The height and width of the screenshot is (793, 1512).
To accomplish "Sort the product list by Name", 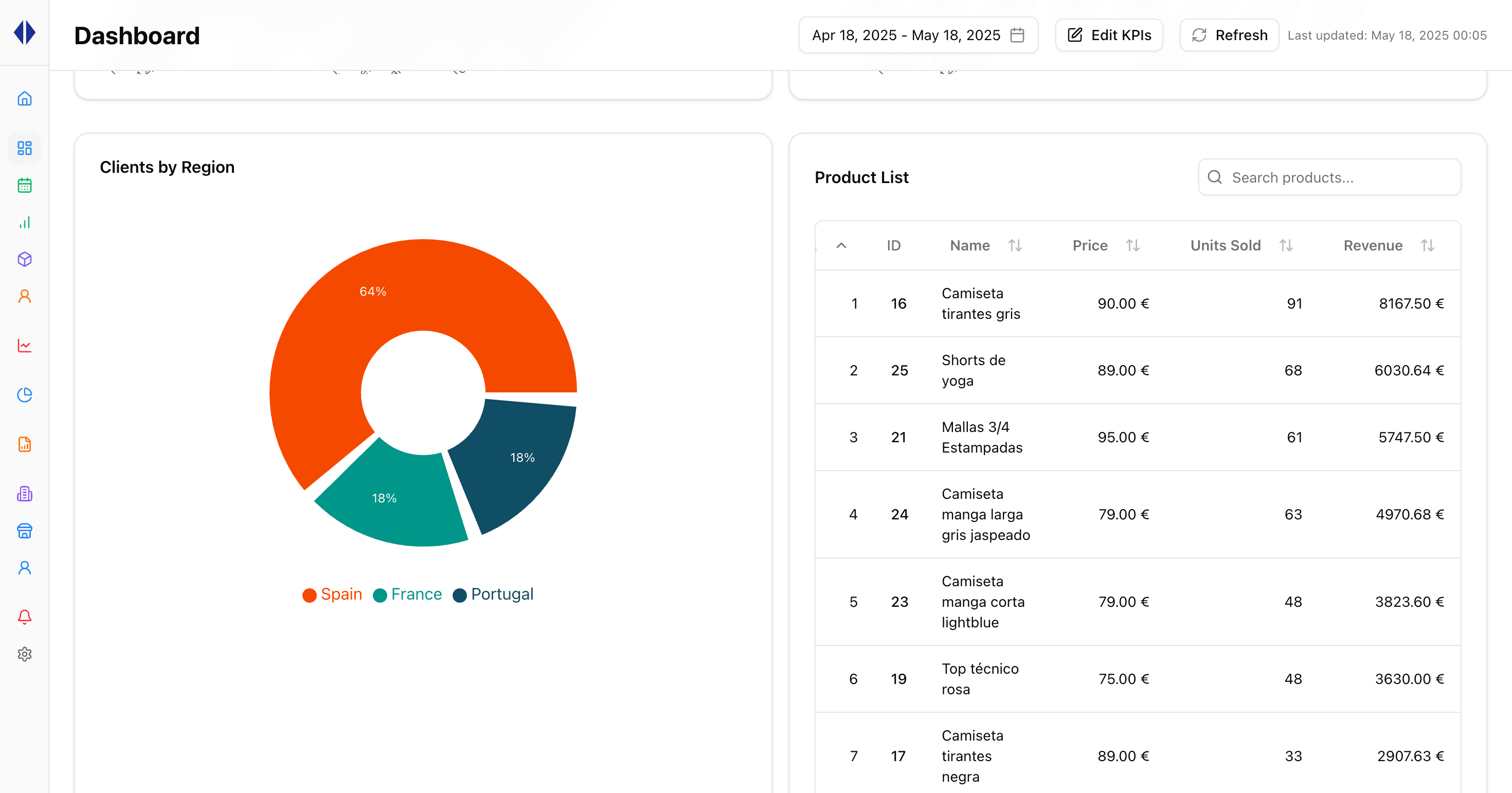I will tap(1015, 245).
